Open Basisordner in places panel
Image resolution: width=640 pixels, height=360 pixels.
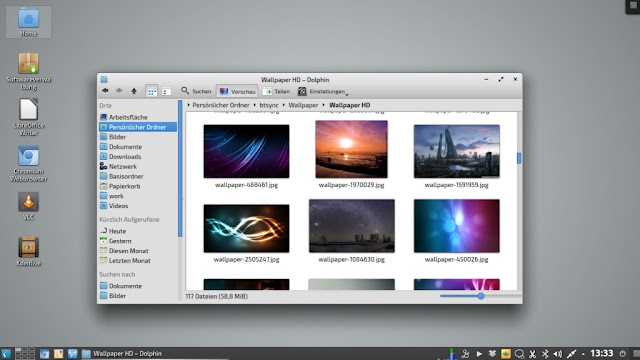tap(138, 176)
